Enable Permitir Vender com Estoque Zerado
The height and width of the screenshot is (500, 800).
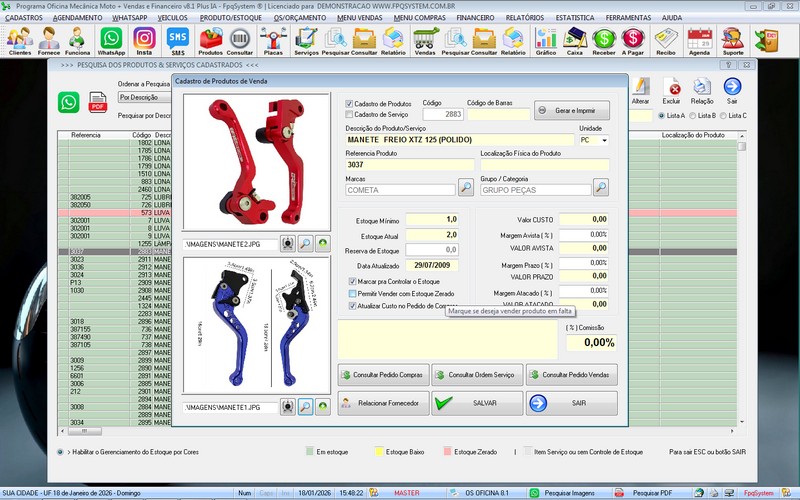353,293
